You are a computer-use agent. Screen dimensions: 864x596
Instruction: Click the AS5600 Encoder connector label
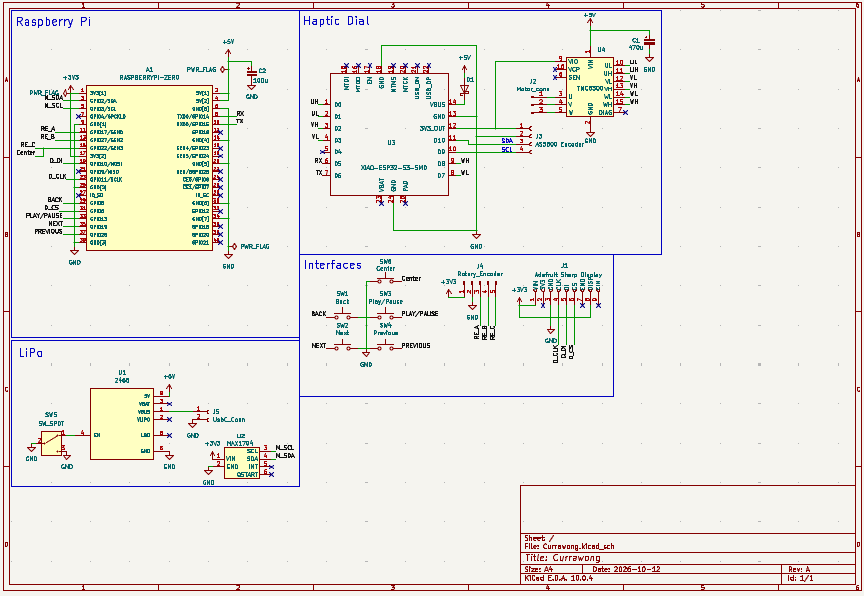pyautogui.click(x=559, y=144)
